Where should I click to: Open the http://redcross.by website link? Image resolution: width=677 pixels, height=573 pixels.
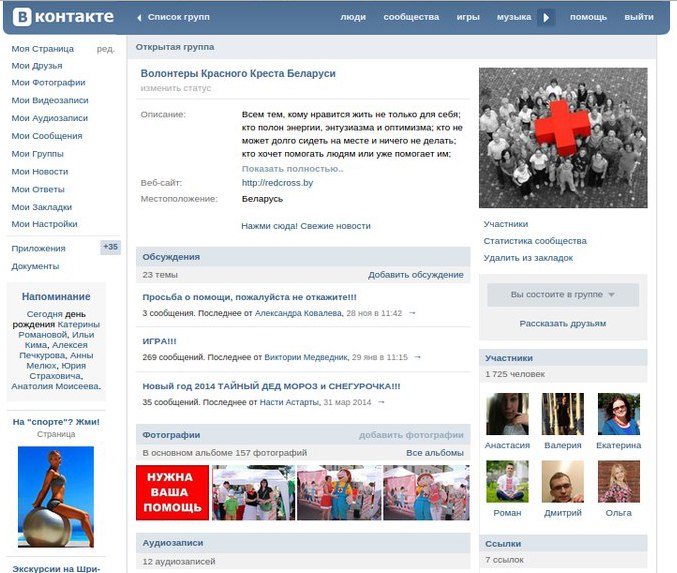coord(277,183)
